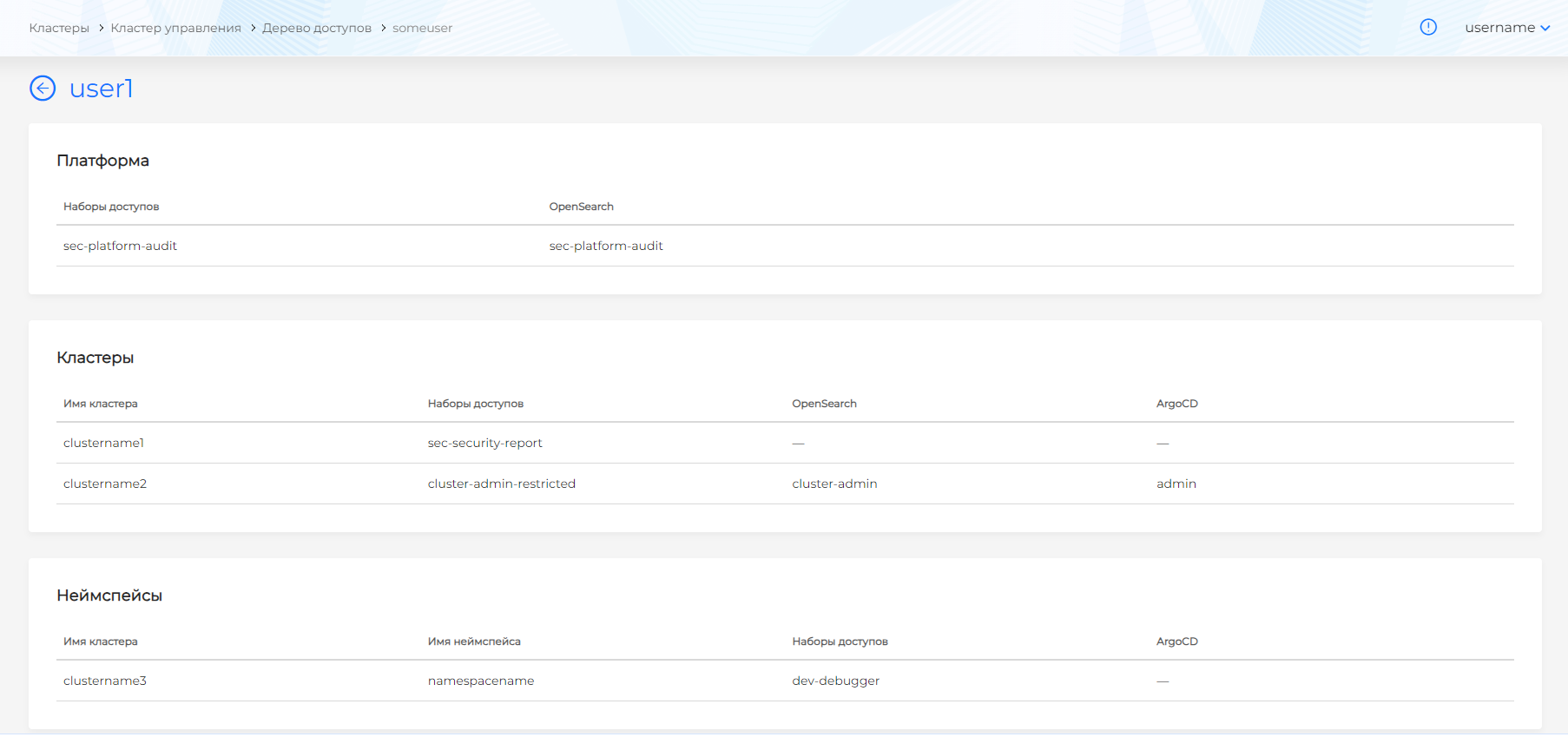Navigate to Дерево доступов breadcrumb
This screenshot has height=737, width=1568.
317,28
